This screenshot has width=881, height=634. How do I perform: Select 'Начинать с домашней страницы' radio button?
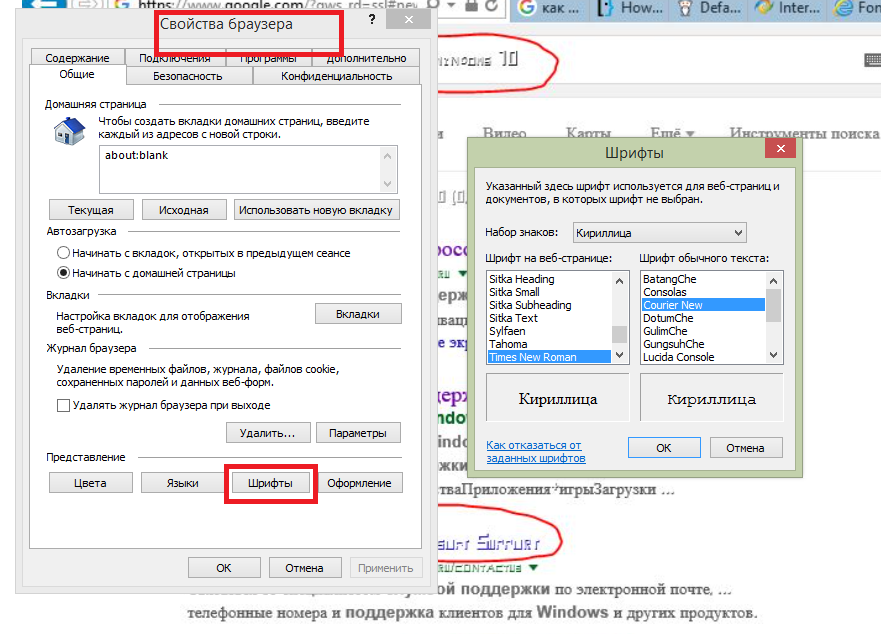click(x=64, y=272)
